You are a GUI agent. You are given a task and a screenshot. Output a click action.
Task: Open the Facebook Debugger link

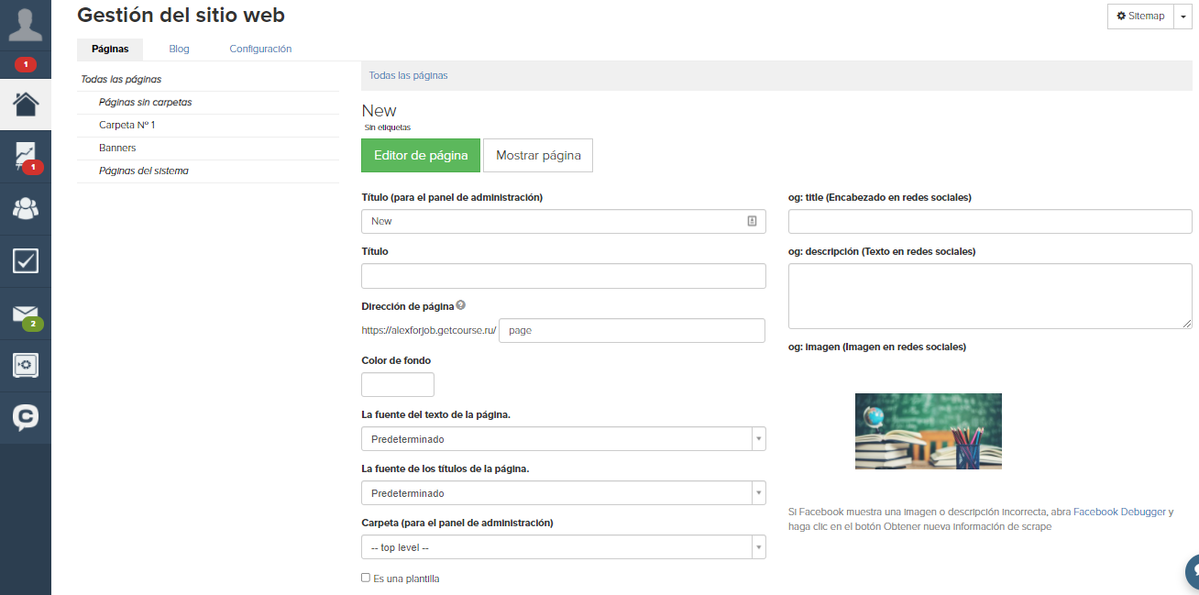1120,512
